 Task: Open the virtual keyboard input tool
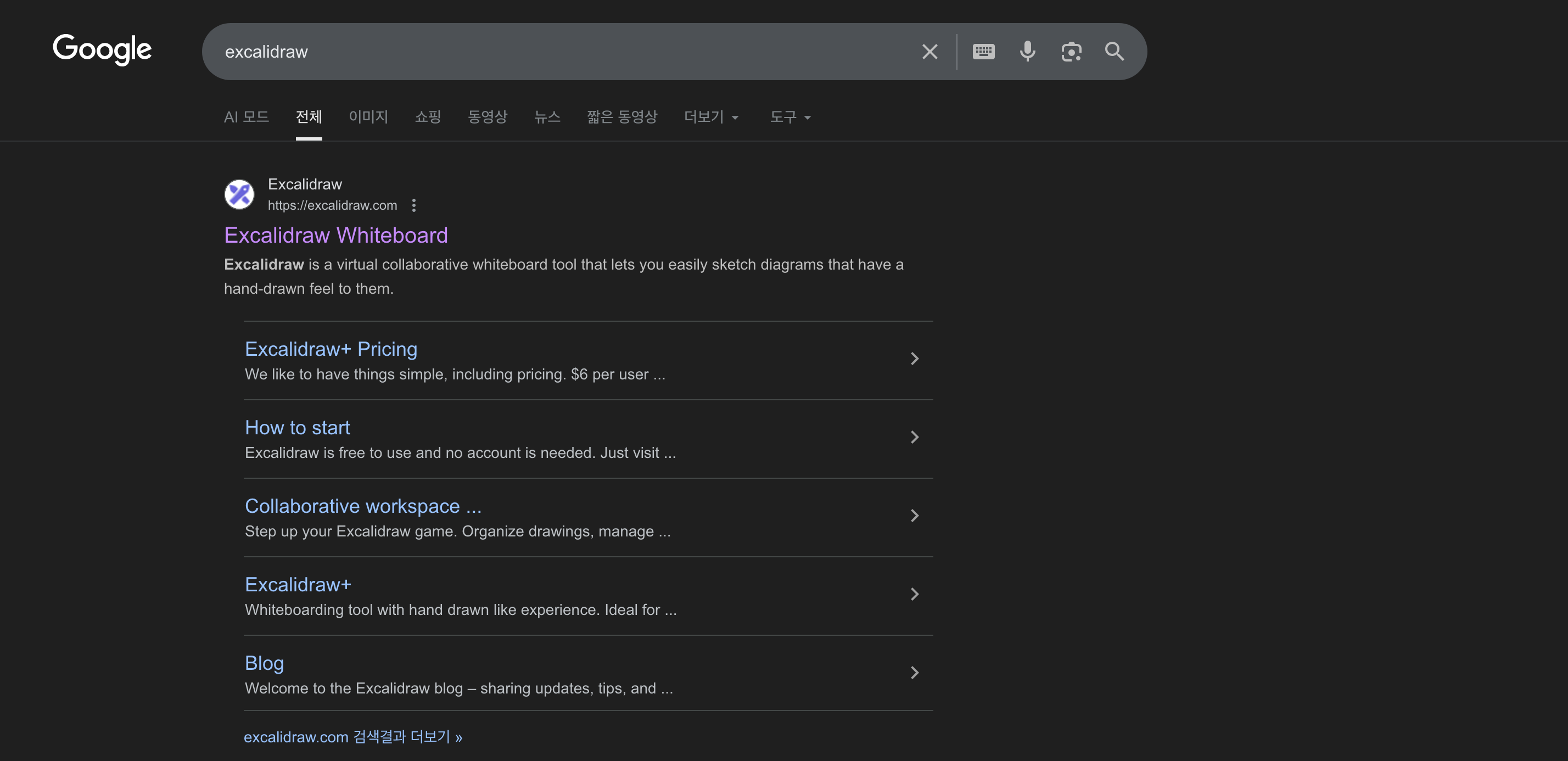pyautogui.click(x=984, y=52)
